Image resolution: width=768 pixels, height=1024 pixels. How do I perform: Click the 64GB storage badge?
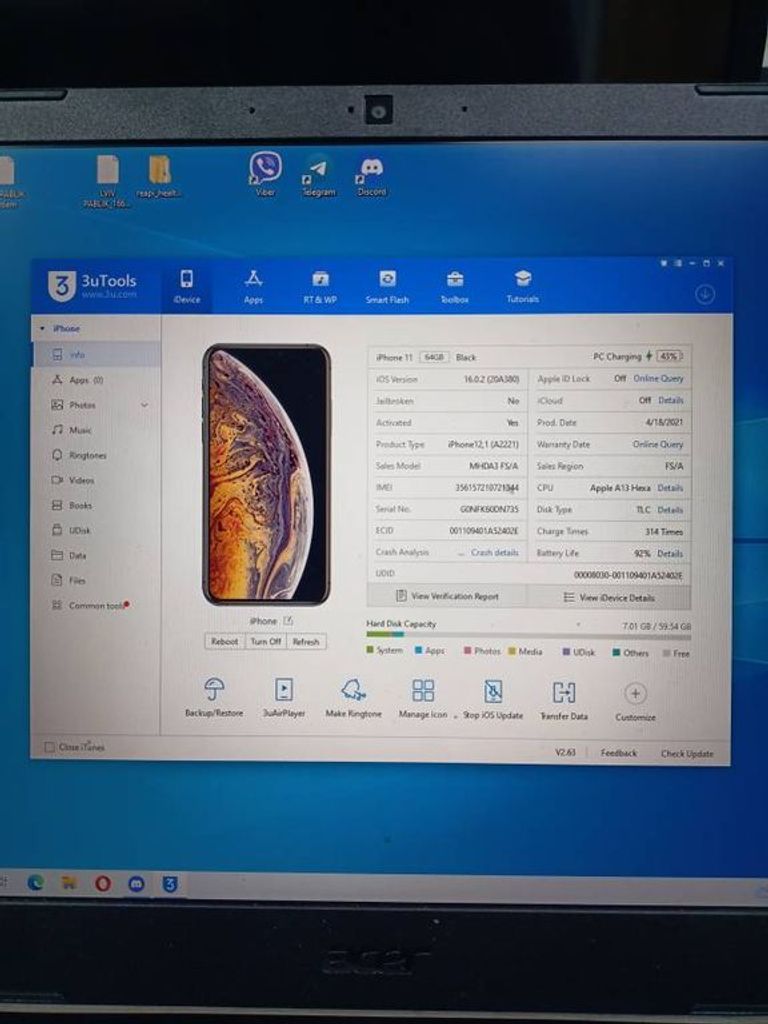434,357
